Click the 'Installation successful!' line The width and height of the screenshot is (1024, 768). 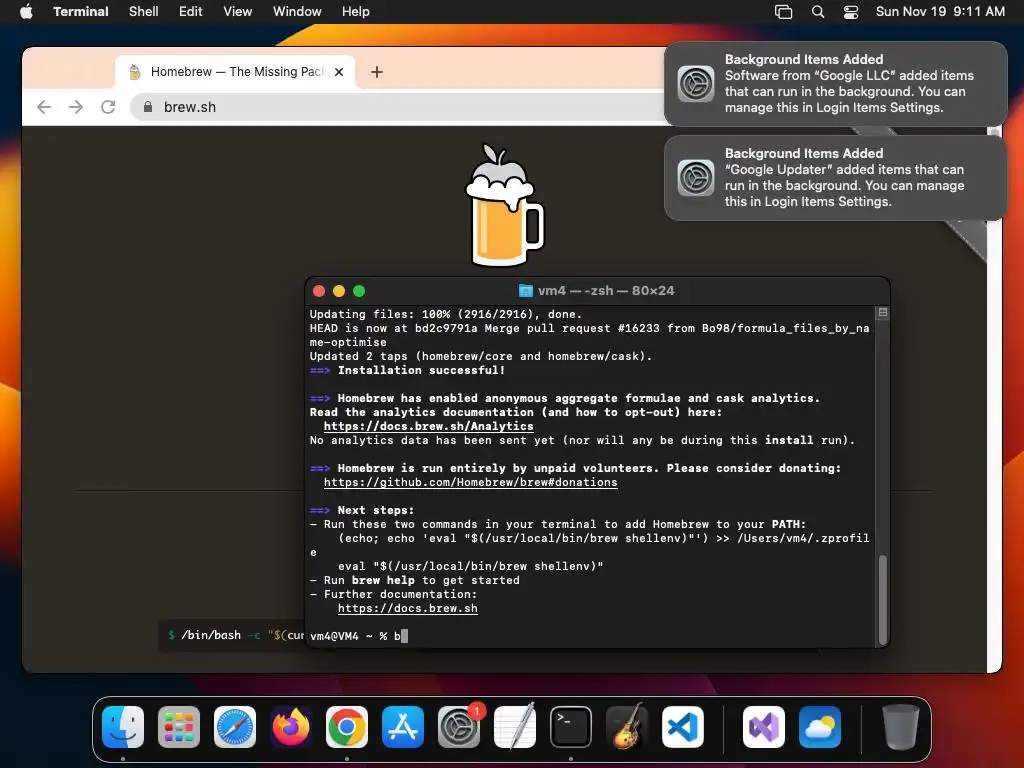tap(408, 370)
